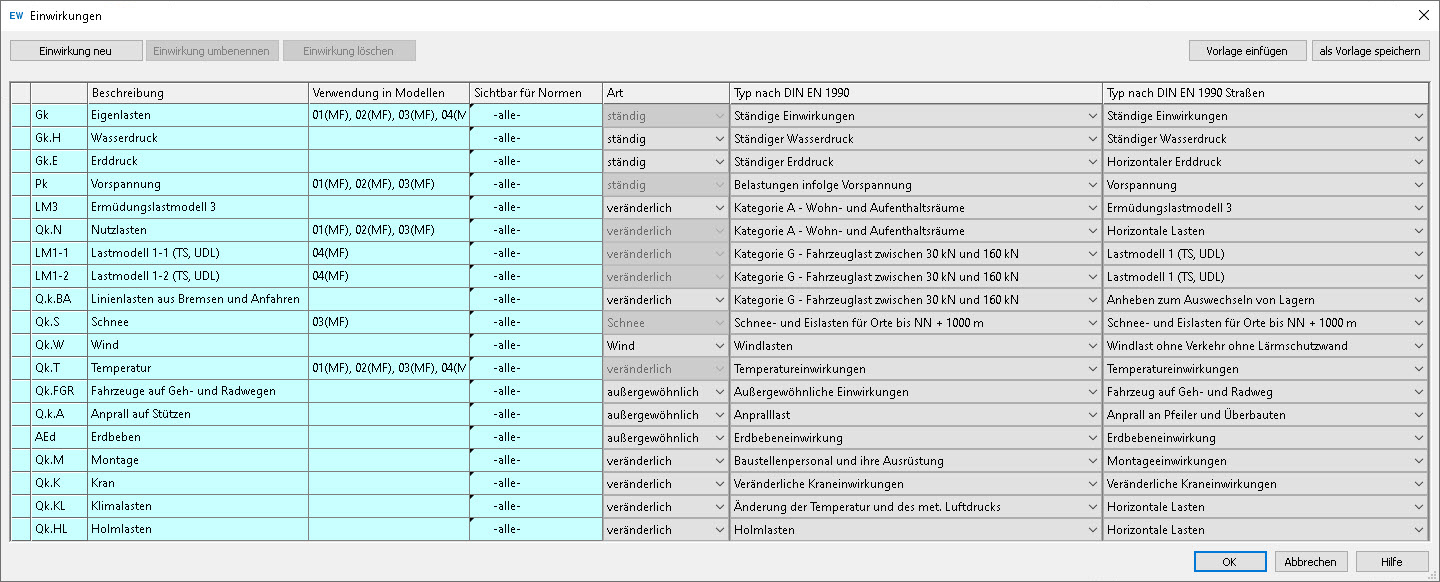This screenshot has width=1440, height=582.
Task: Click the Eigenlasten description cell
Action: coord(198,116)
